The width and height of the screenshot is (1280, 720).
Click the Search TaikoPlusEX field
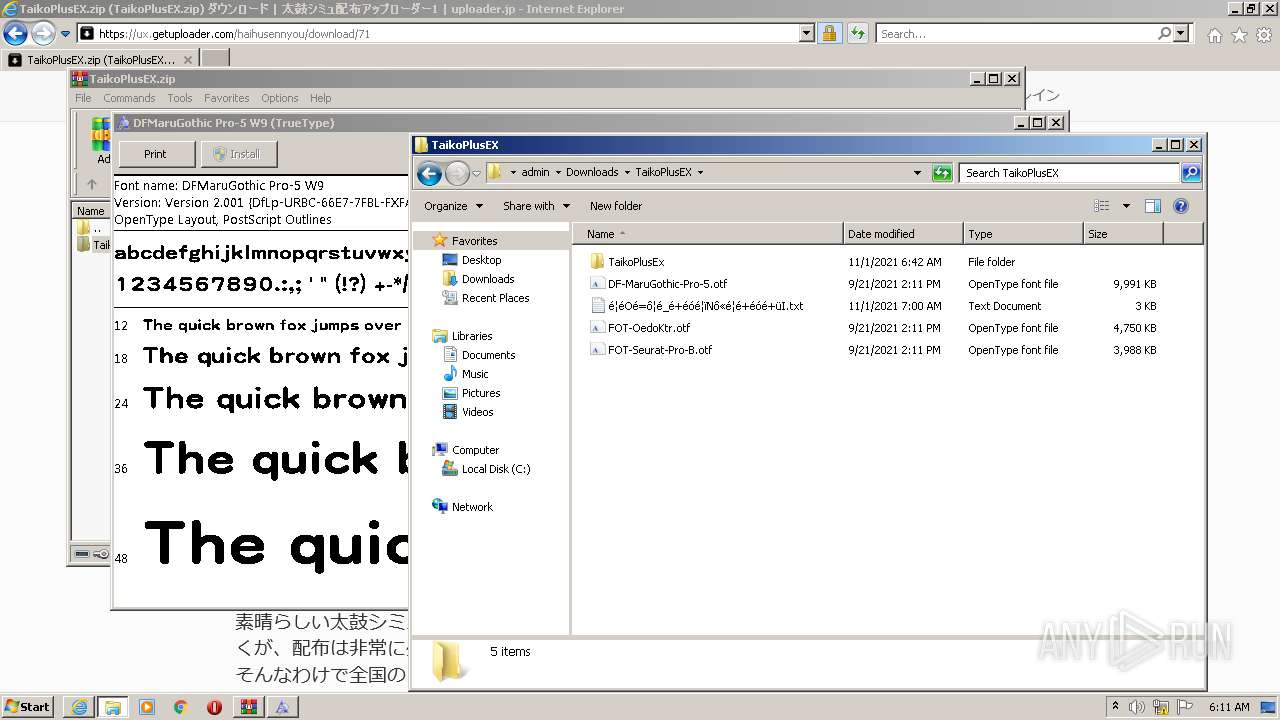(x=1070, y=173)
